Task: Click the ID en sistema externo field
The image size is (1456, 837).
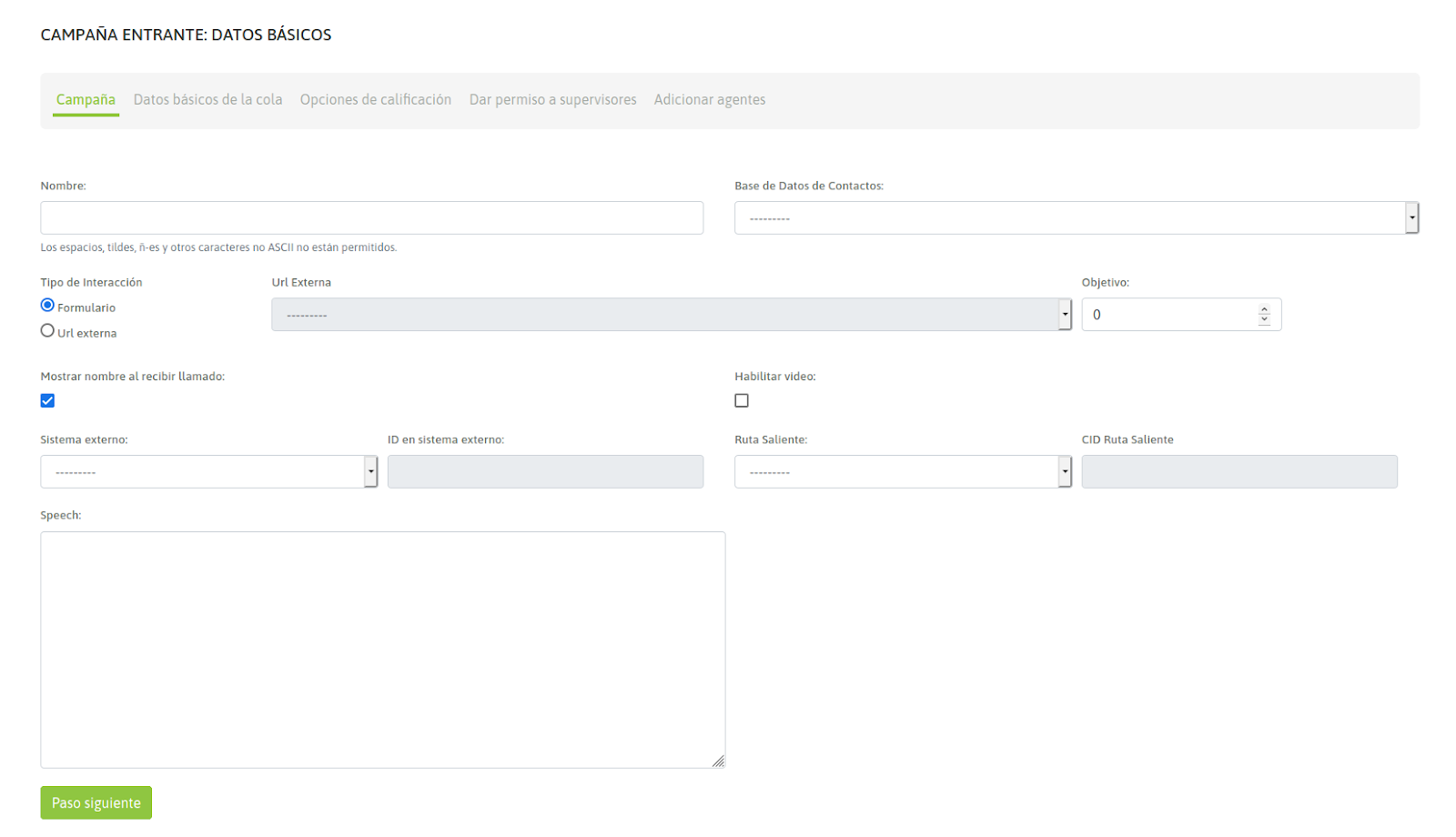Action: (545, 471)
